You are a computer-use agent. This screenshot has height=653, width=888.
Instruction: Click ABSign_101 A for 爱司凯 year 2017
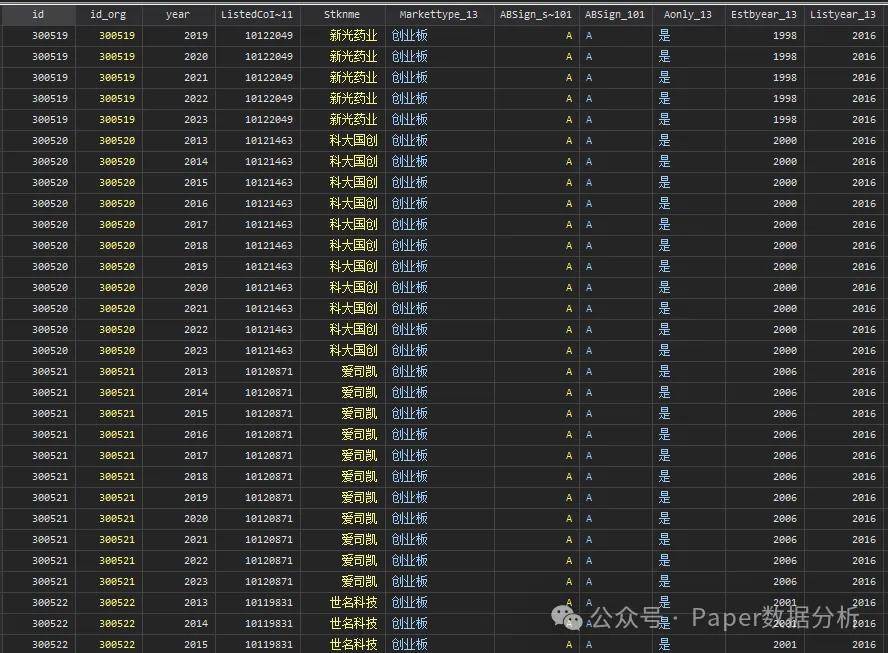click(x=589, y=455)
